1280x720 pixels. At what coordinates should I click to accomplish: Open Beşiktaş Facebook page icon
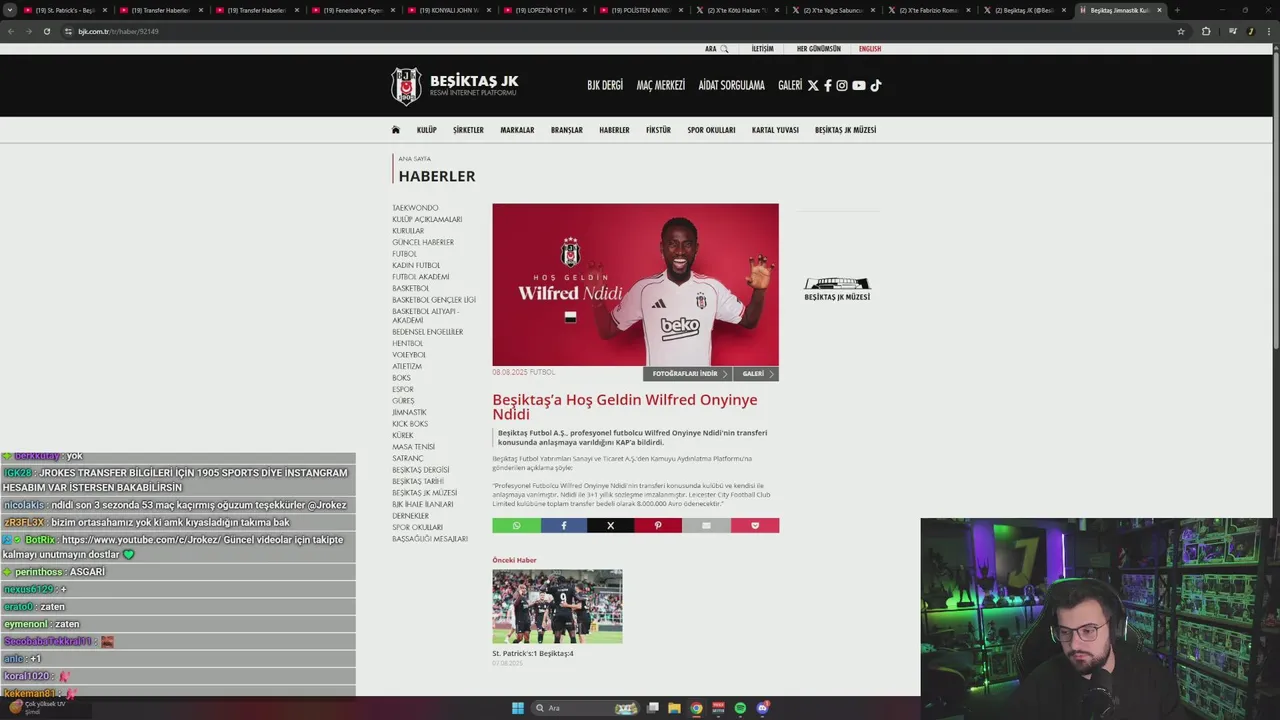(828, 86)
